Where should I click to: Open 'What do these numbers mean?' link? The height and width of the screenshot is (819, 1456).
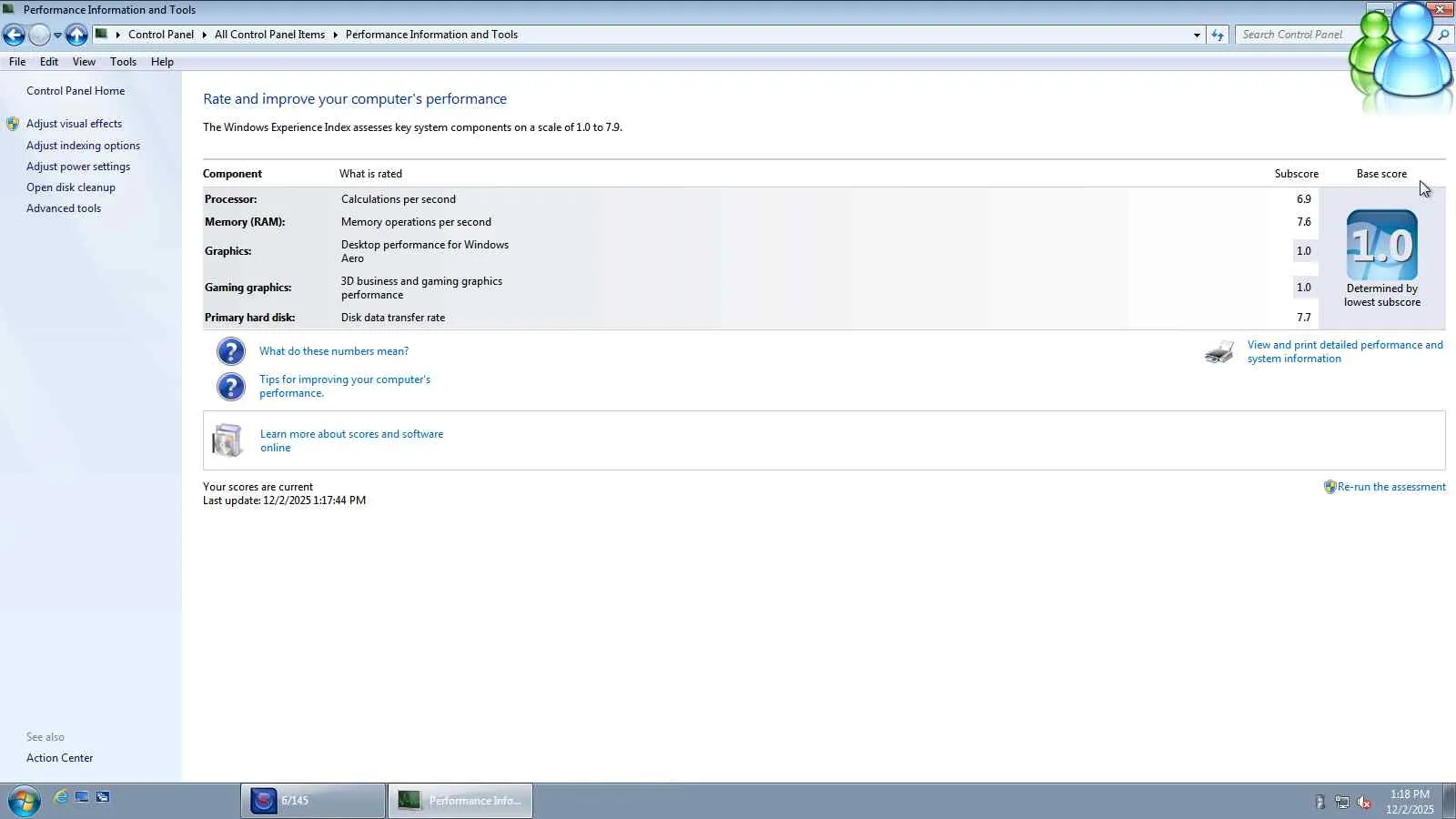334,351
